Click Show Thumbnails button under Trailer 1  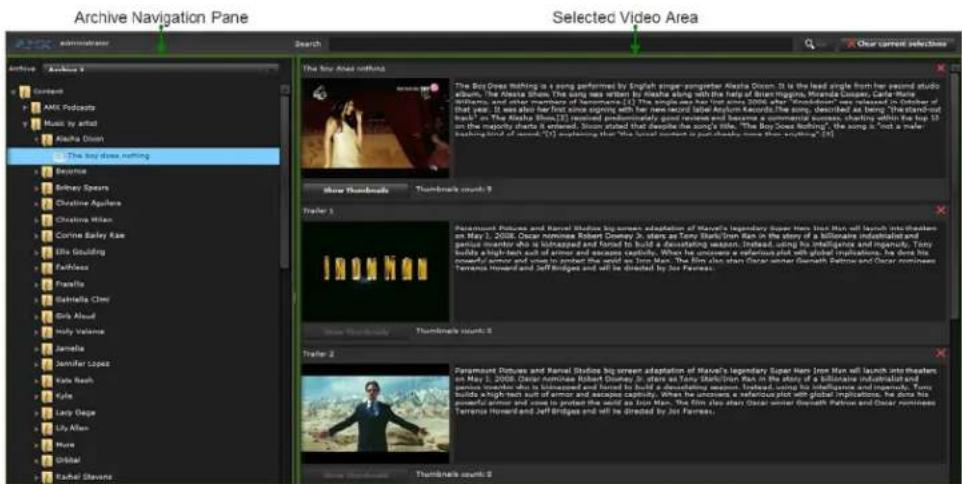(355, 332)
